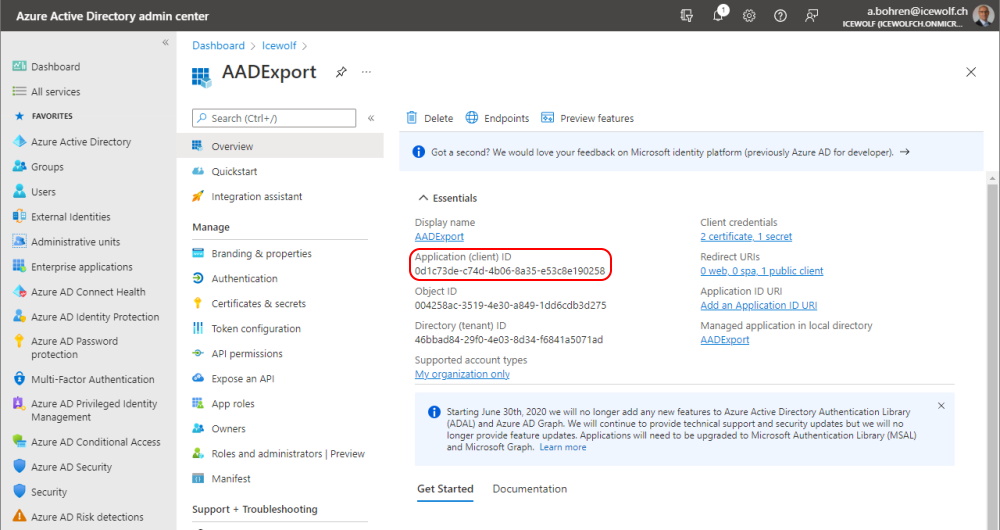Open the feedback icon in header
1000x530 pixels.
[811, 16]
